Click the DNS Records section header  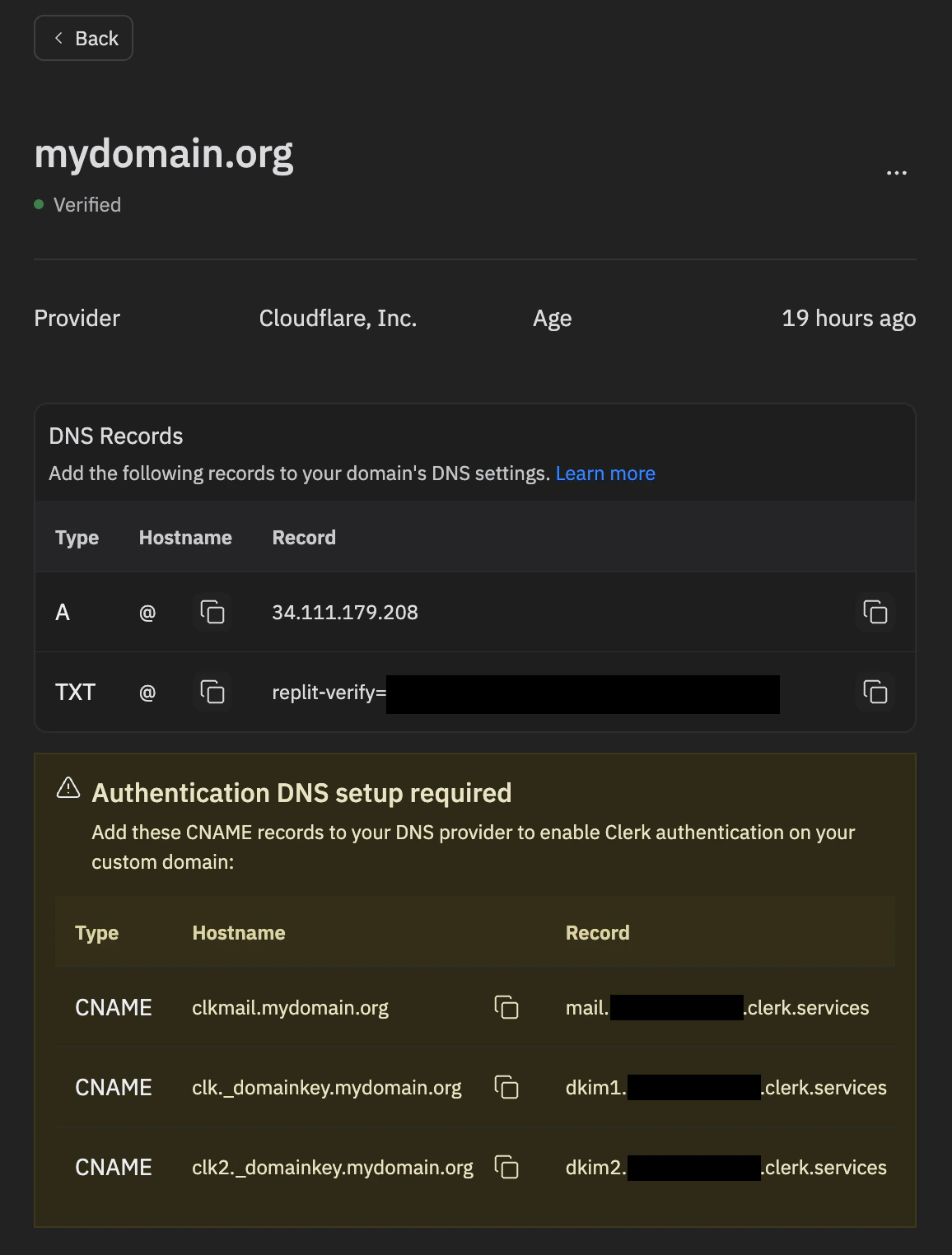click(x=116, y=436)
